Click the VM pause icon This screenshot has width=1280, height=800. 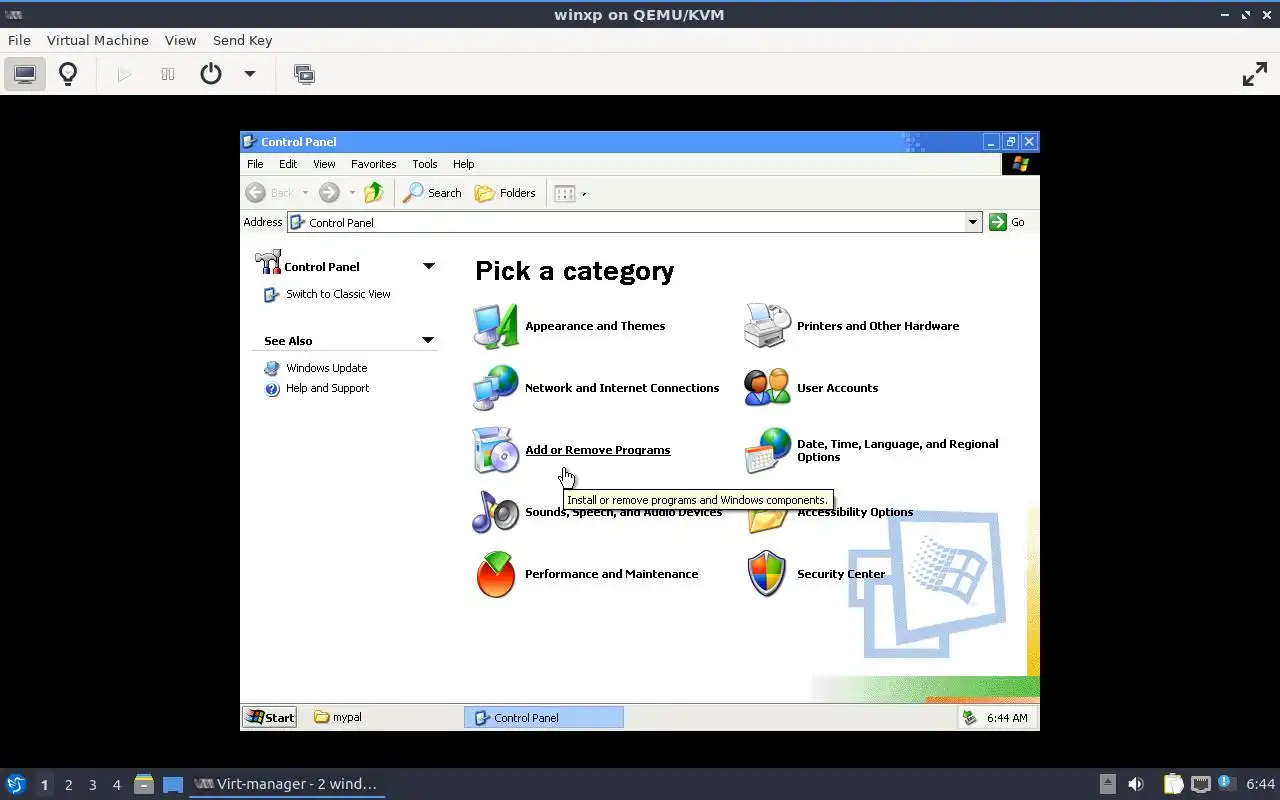(x=168, y=74)
